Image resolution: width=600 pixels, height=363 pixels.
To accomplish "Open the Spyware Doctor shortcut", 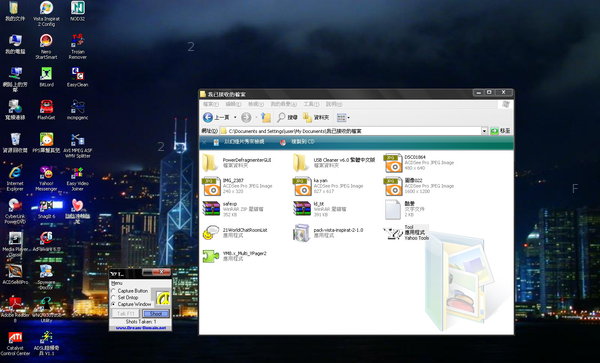I will coord(46,277).
